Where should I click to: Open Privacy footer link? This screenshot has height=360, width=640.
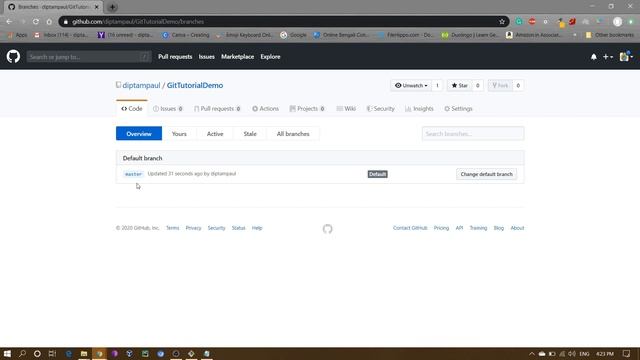pyautogui.click(x=193, y=228)
